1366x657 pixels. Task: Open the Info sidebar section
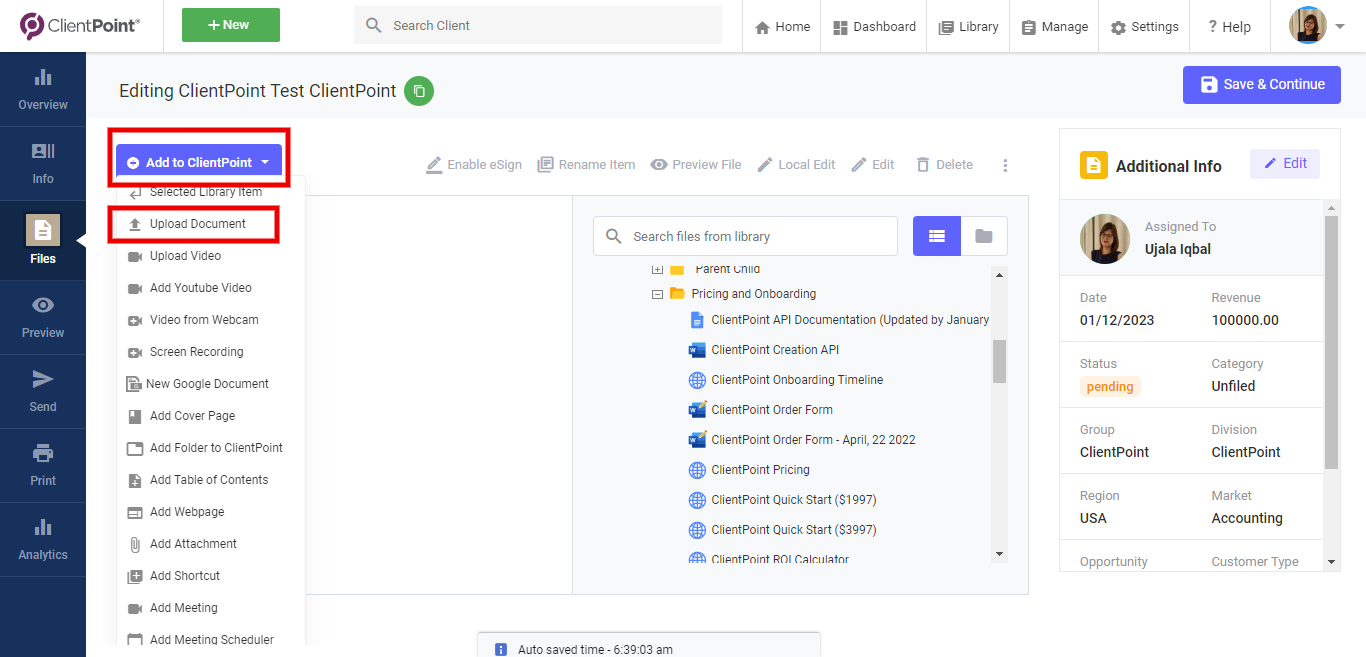click(x=43, y=164)
